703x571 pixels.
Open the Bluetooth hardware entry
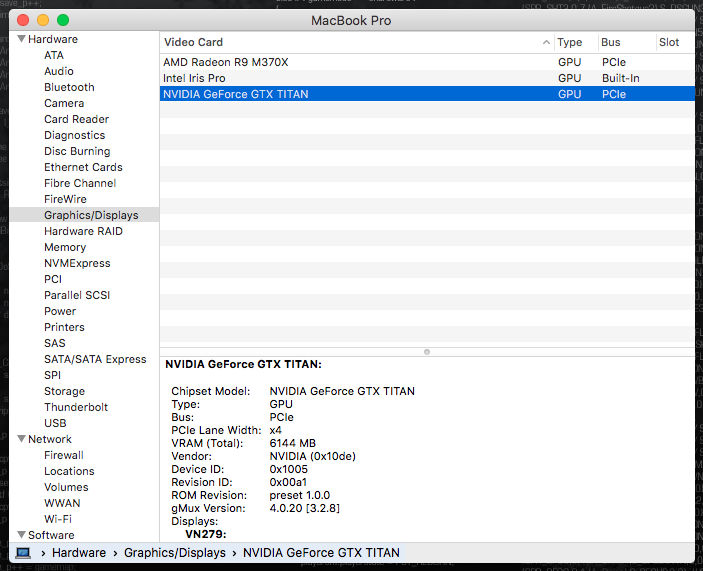(x=69, y=87)
